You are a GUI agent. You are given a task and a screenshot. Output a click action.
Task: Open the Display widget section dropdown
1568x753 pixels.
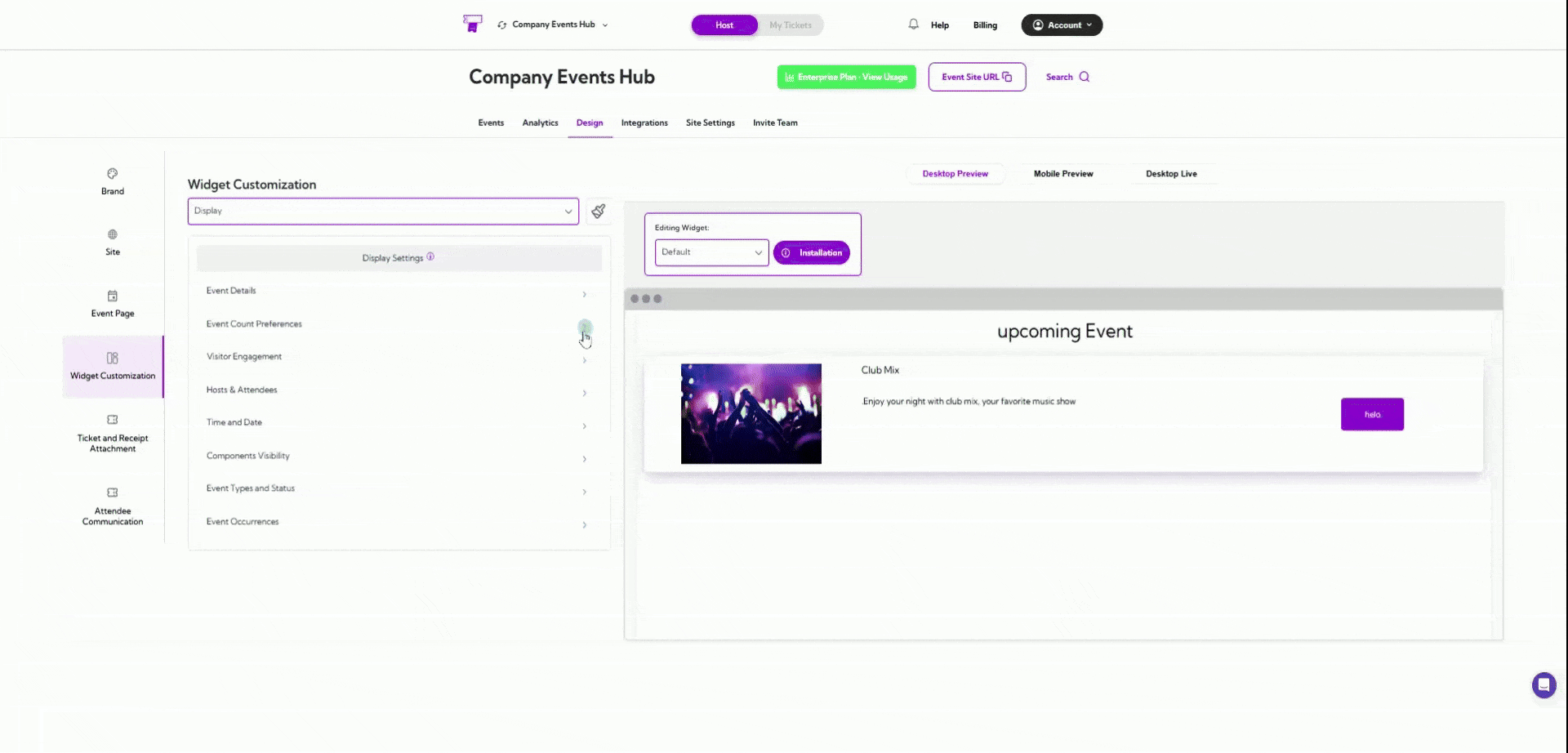[x=383, y=211]
